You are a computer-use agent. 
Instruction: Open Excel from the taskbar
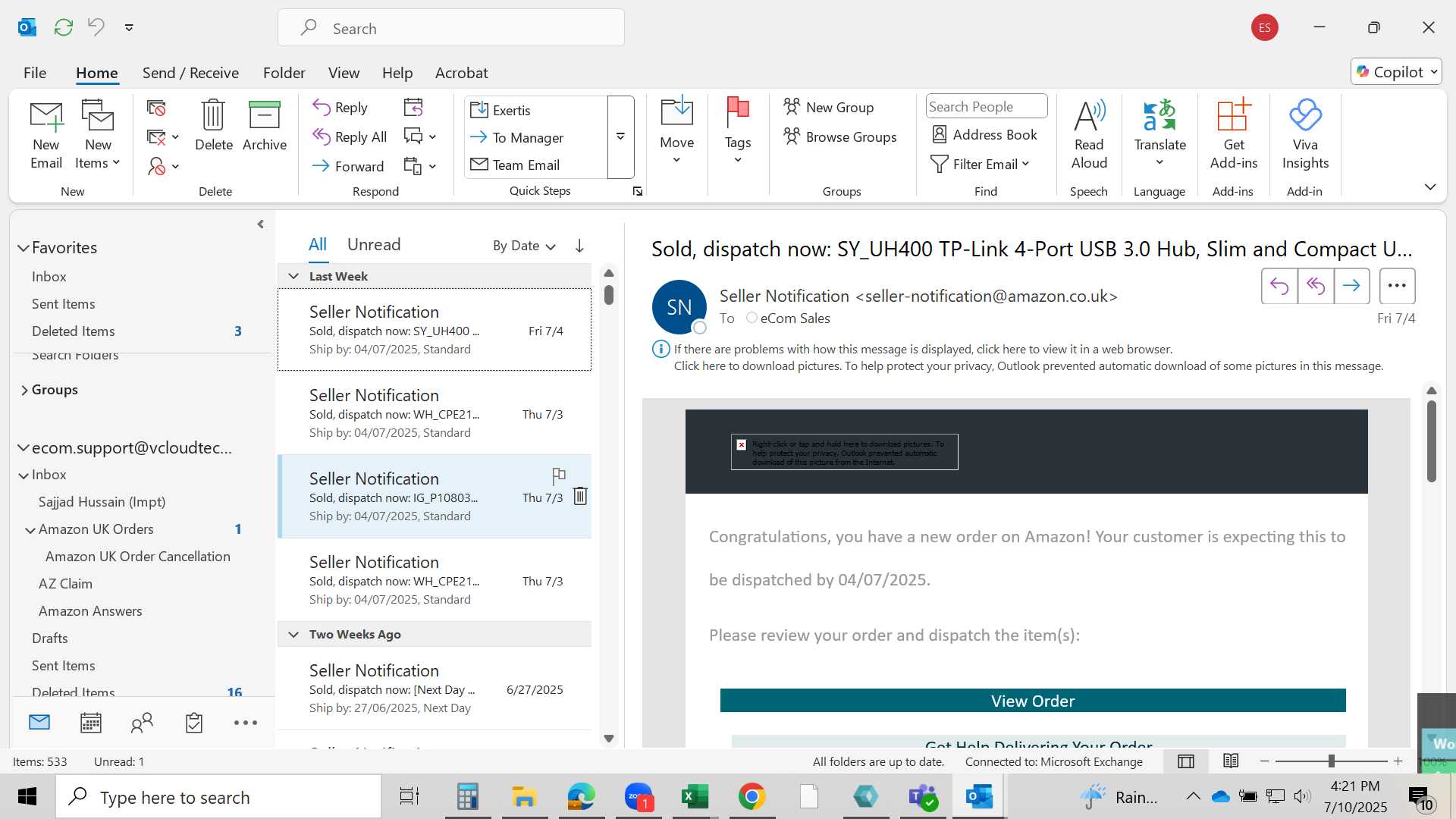[x=695, y=796]
